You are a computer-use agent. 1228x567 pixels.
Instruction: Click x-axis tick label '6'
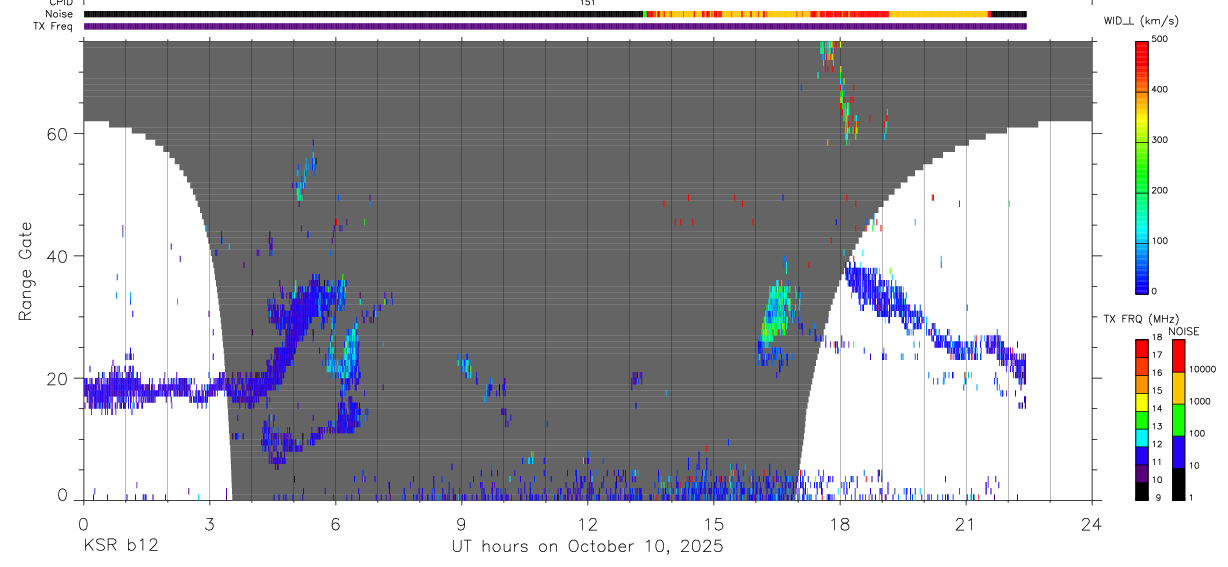(335, 522)
